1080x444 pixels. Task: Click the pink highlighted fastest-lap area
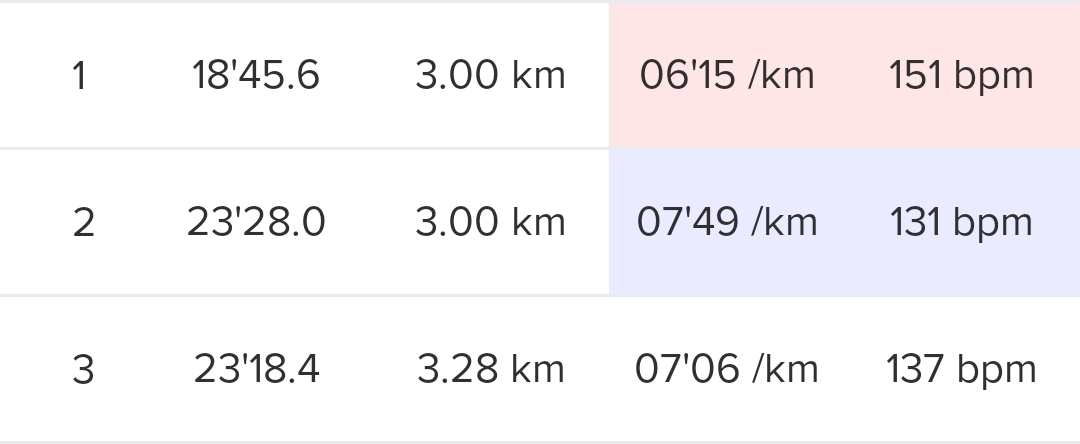[844, 118]
